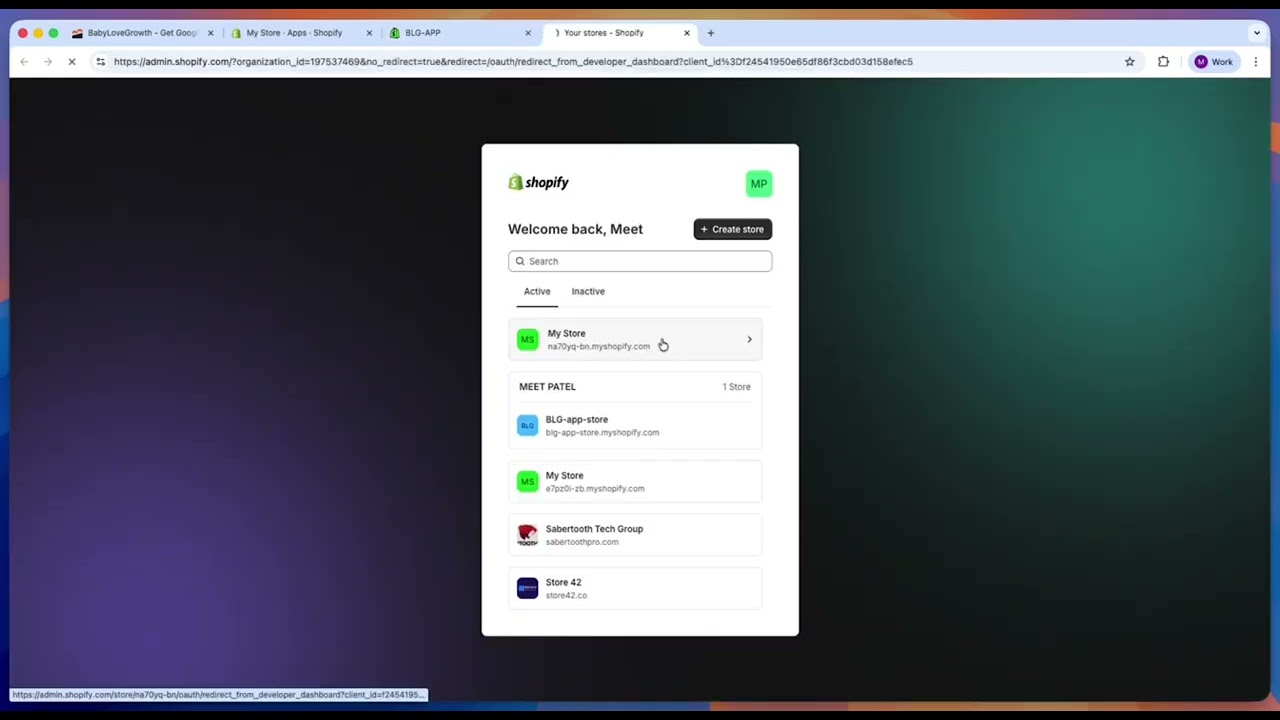Click the browser back arrow
Viewport: 1280px width, 720px height.
[x=24, y=62]
